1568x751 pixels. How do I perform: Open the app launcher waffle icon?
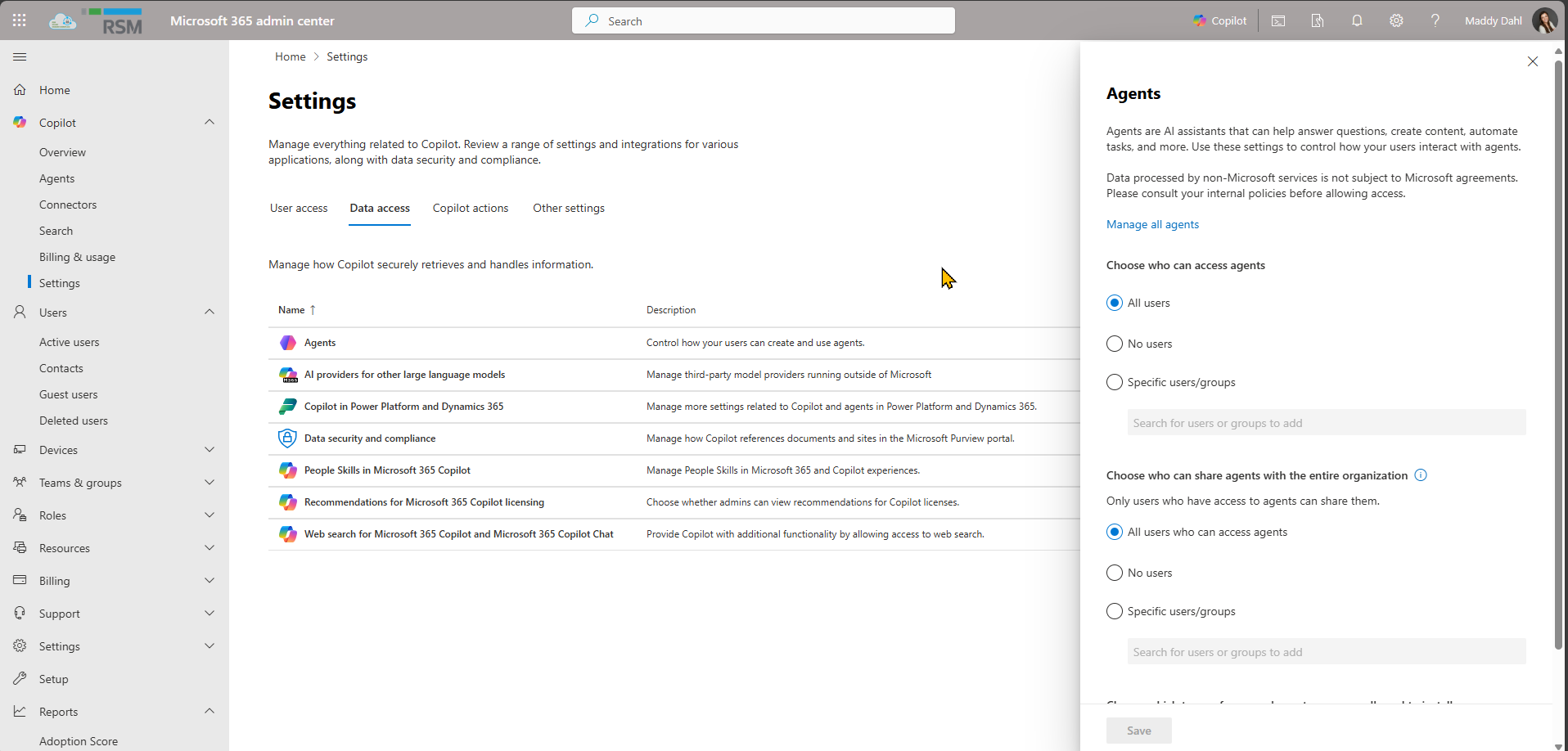coord(20,20)
